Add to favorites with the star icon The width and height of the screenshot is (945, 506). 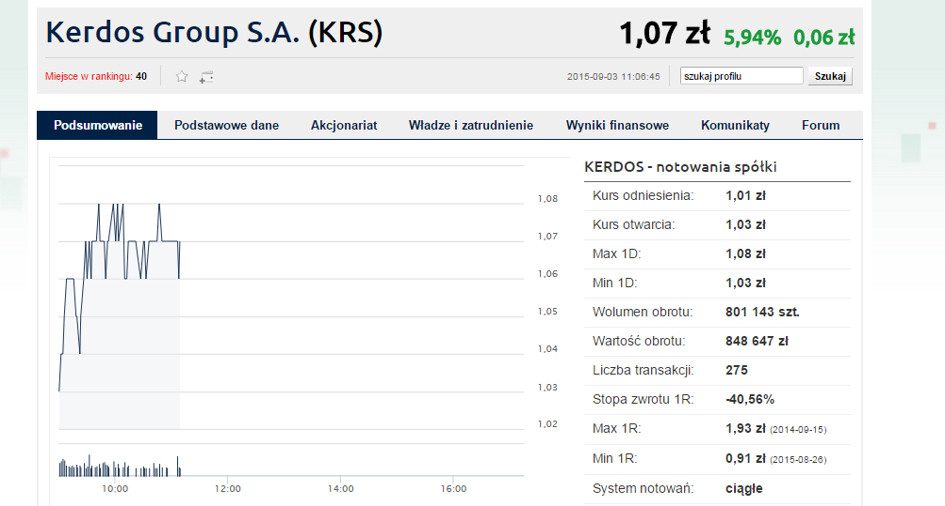coord(181,77)
